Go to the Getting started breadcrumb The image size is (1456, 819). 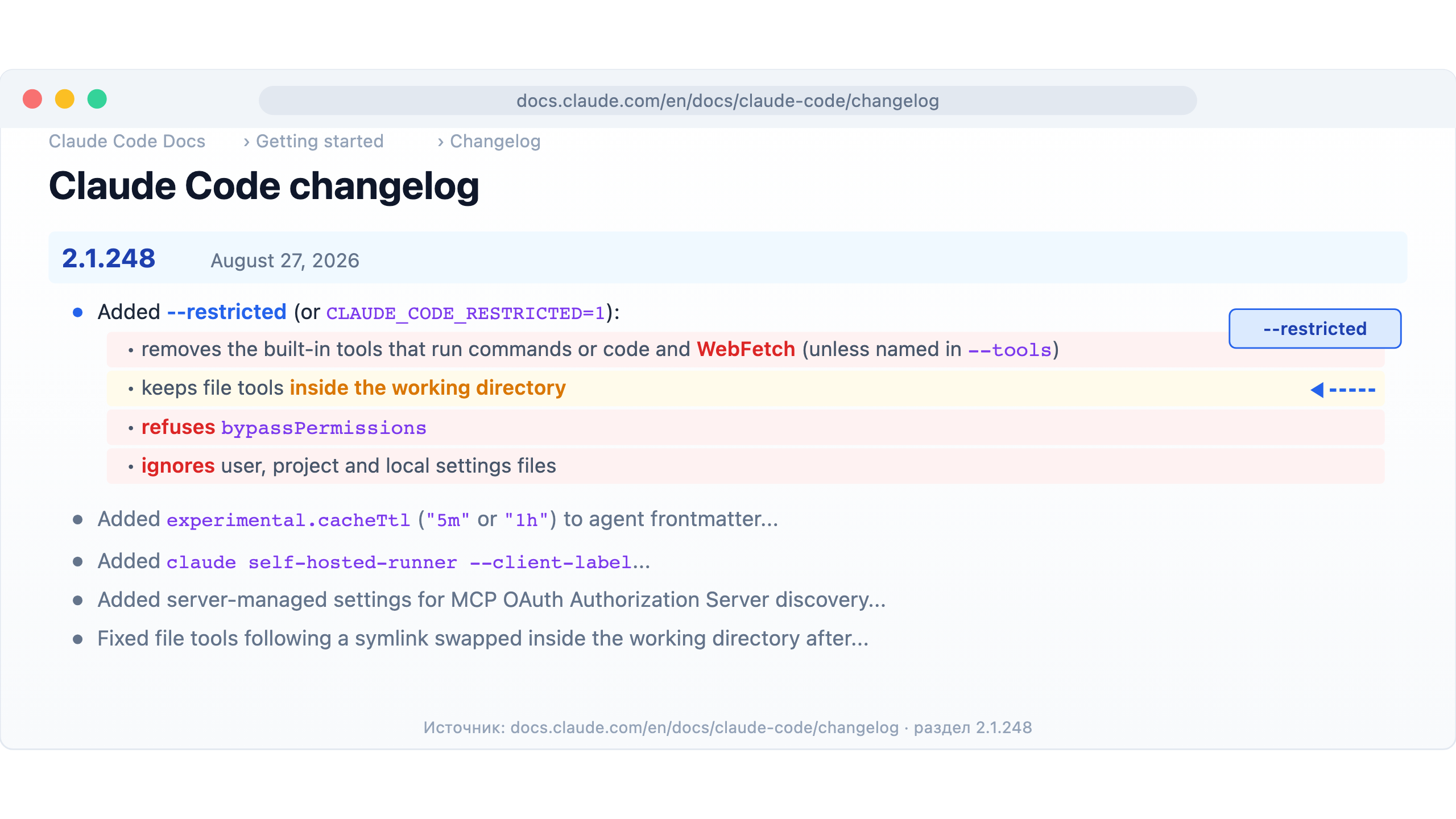320,141
